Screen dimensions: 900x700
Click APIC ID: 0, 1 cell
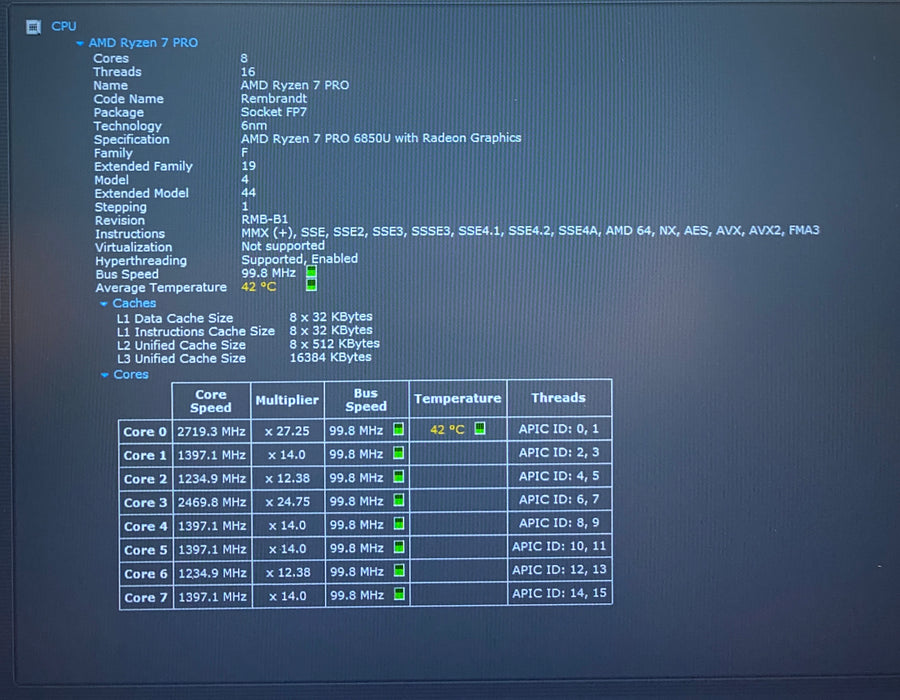(559, 429)
